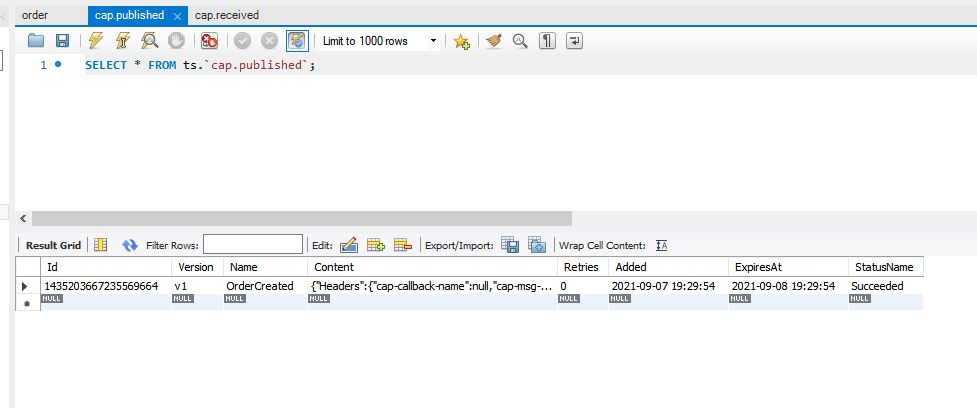This screenshot has width=977, height=408.
Task: Click NULL cell under Id column
Action: pos(106,302)
